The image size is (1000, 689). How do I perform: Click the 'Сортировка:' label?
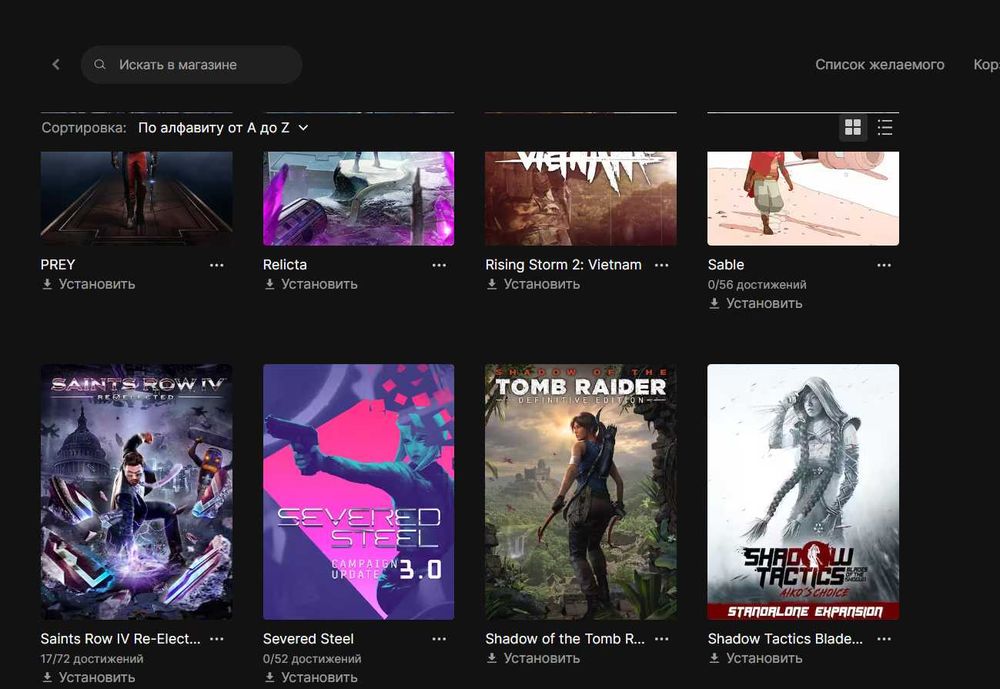(x=84, y=128)
